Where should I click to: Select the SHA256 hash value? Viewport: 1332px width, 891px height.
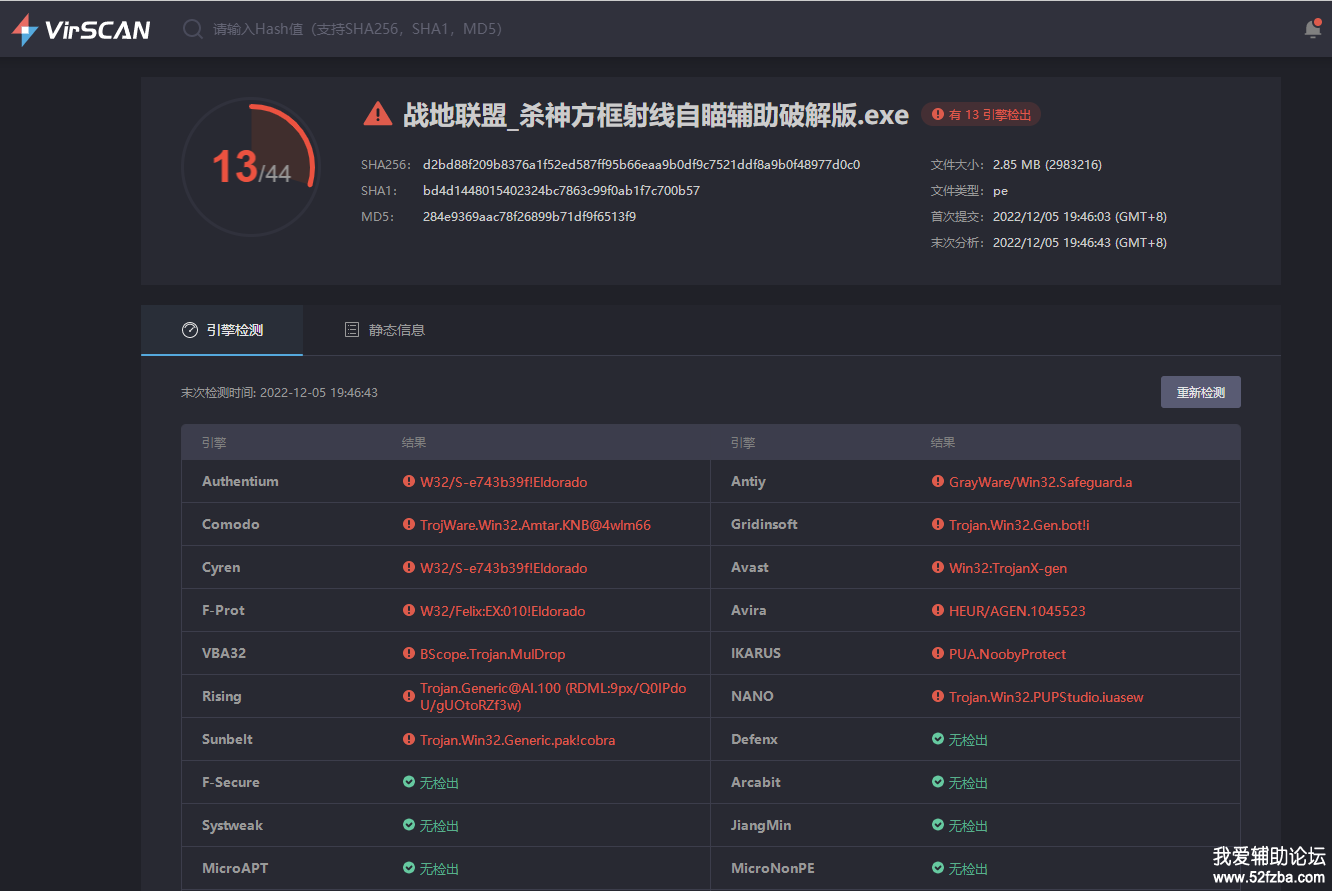(641, 164)
